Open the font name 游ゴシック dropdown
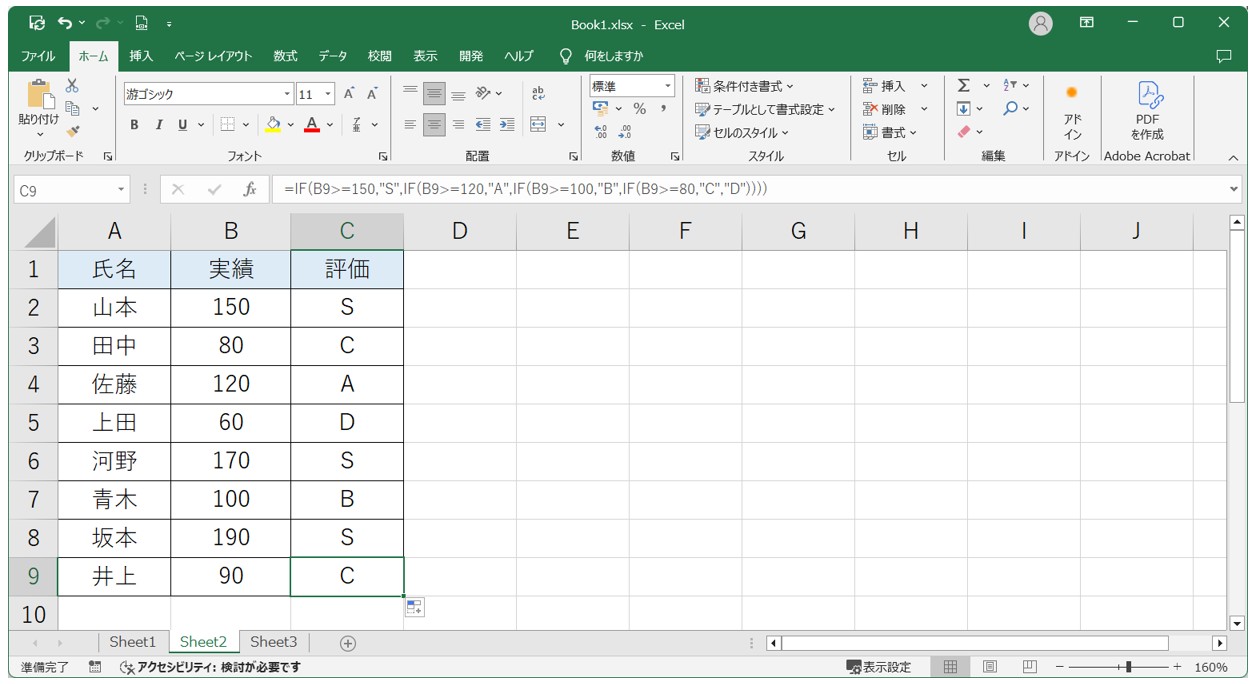This screenshot has height=684, width=1255. pyautogui.click(x=288, y=94)
